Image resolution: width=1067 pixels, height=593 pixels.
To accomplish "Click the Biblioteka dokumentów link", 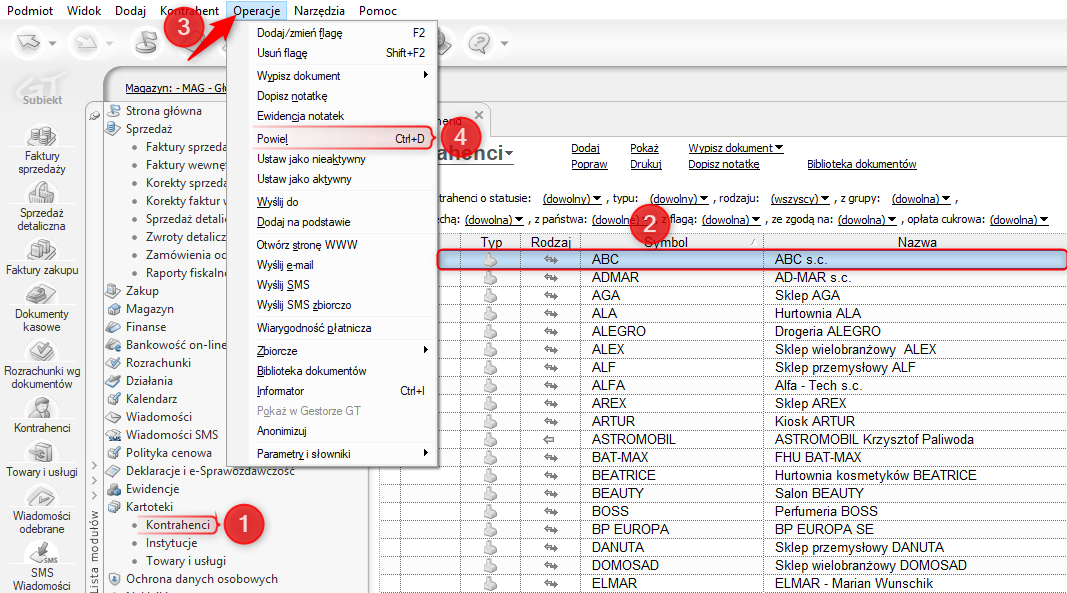I will 861,164.
